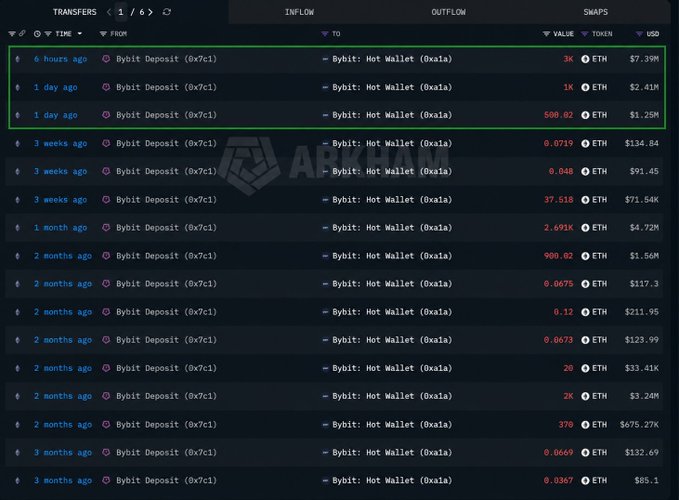Screen dimensions: 679x500
Task: Click the ETH token icon in the 2.691K row
Action: [x=585, y=228]
